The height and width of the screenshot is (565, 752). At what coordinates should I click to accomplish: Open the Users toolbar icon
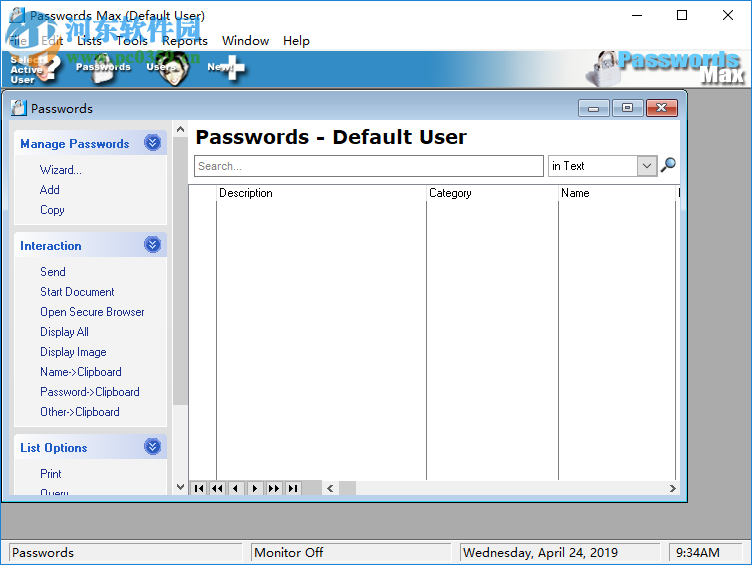(166, 69)
